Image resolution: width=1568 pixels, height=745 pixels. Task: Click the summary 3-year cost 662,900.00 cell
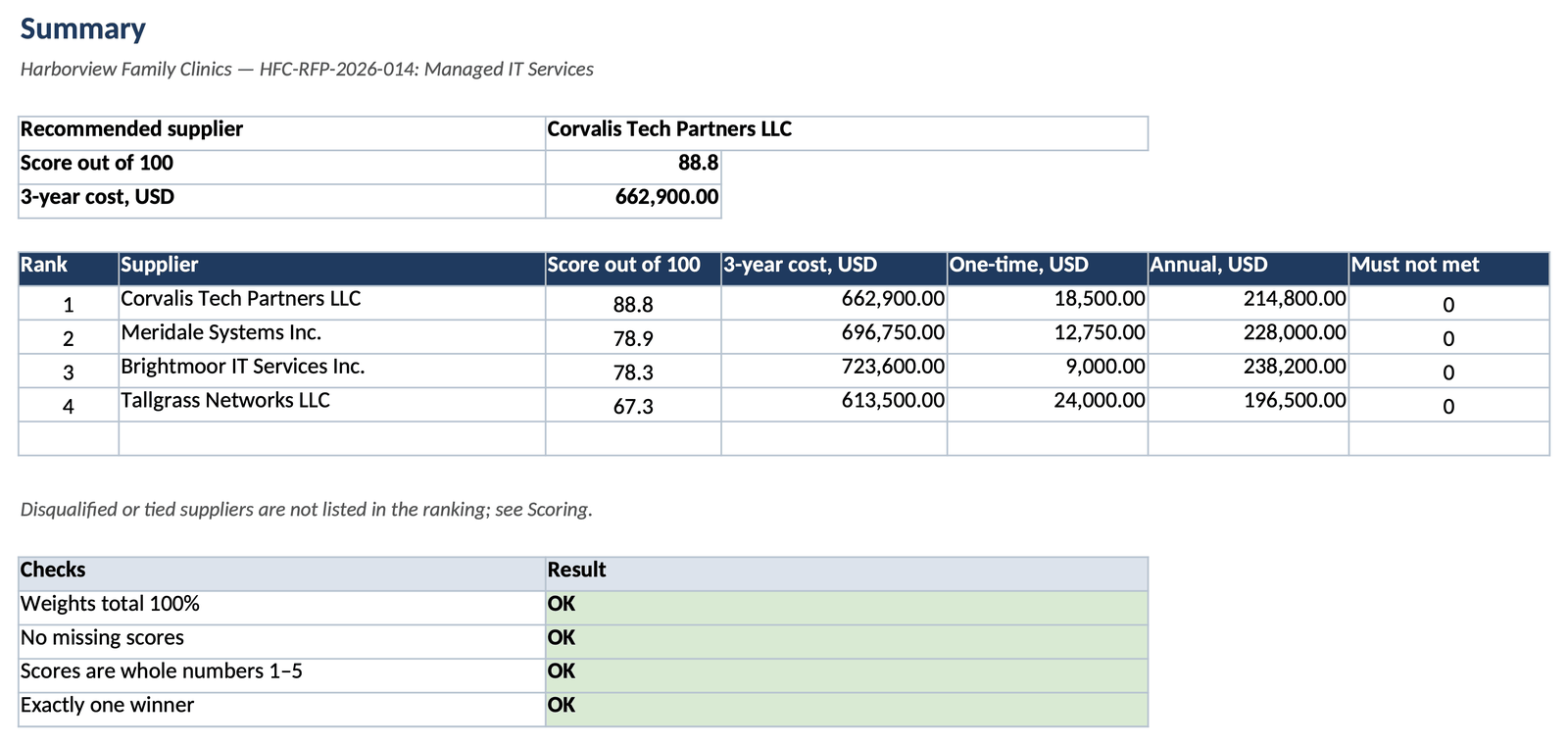click(x=633, y=201)
